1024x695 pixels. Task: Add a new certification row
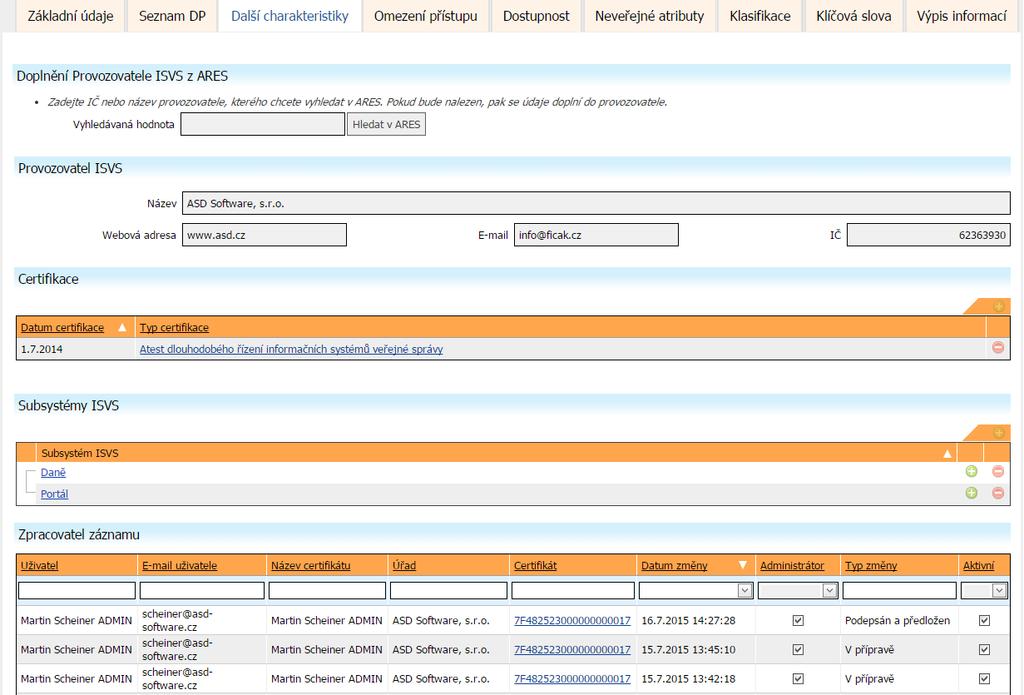pyautogui.click(x=998, y=307)
